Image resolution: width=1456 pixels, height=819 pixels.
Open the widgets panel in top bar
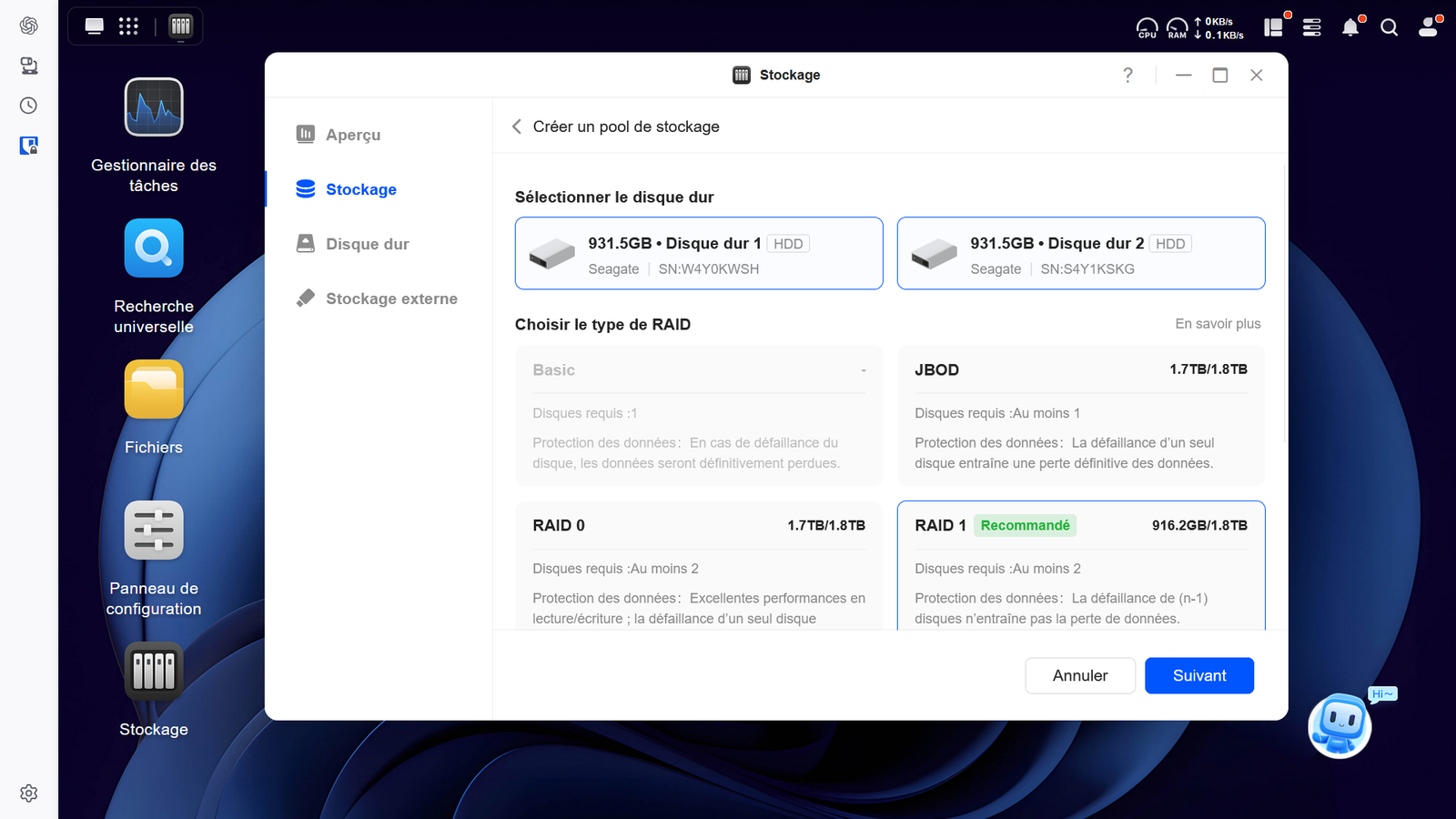pyautogui.click(x=1273, y=27)
